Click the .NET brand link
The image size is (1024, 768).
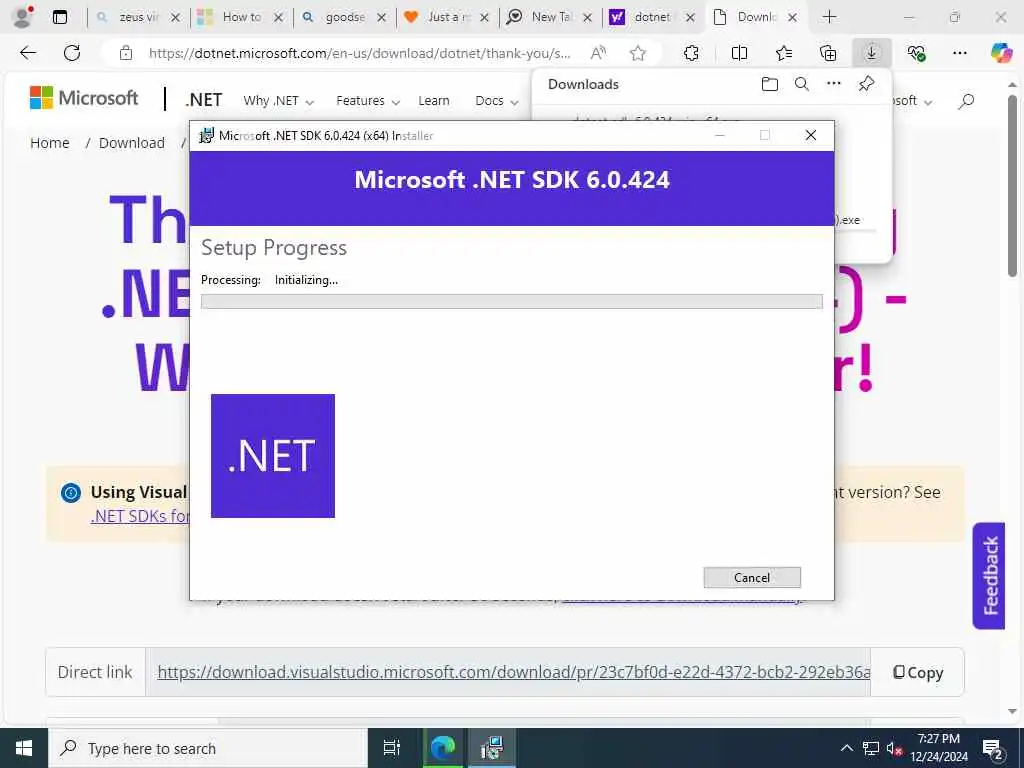click(203, 100)
